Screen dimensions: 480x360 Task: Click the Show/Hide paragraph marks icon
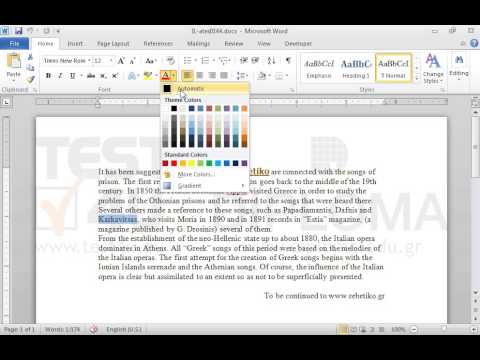point(288,61)
